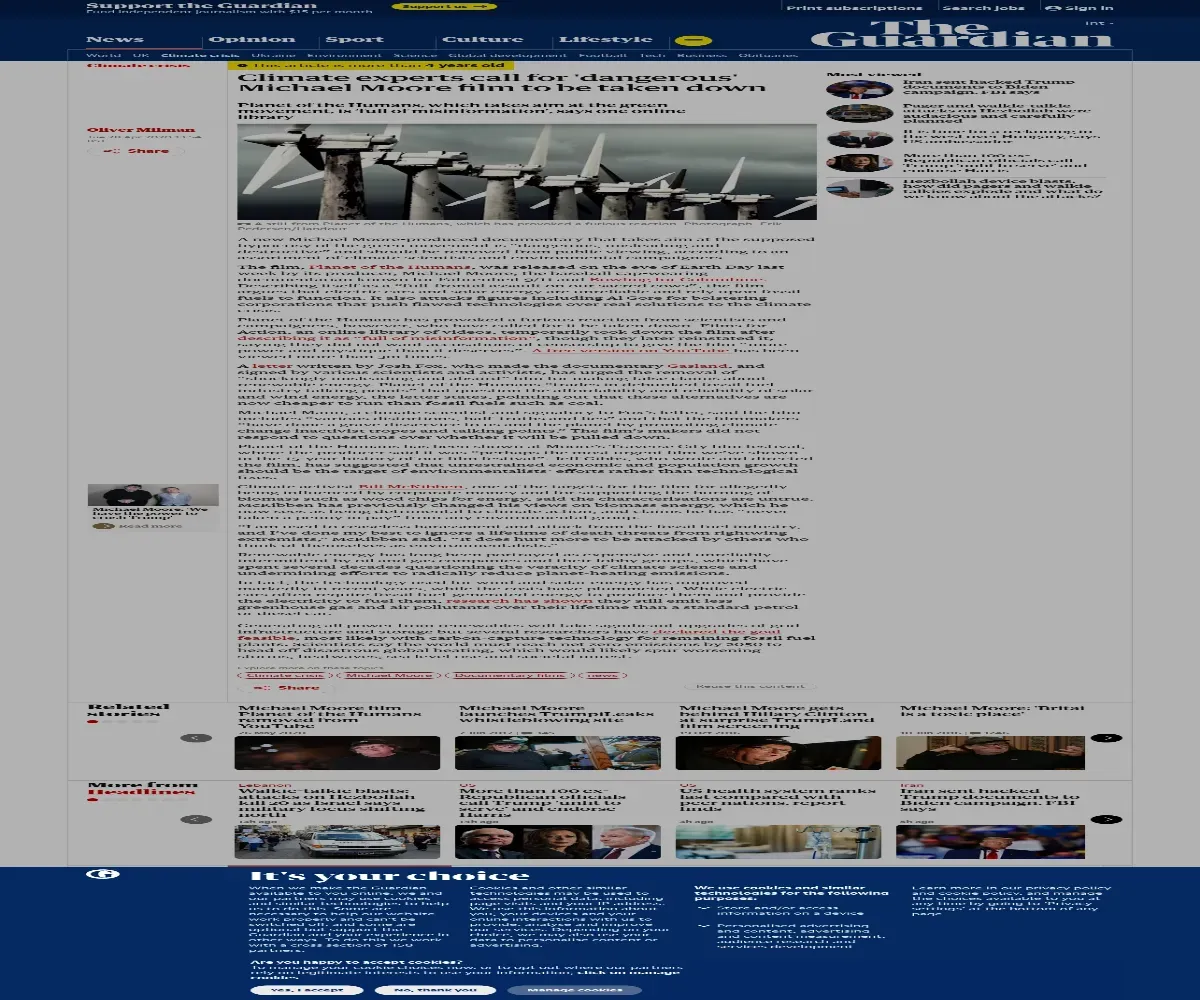This screenshot has height=1000, width=1200.
Task: Click previous arrow in More from Headlines carousel
Action: coord(196,819)
